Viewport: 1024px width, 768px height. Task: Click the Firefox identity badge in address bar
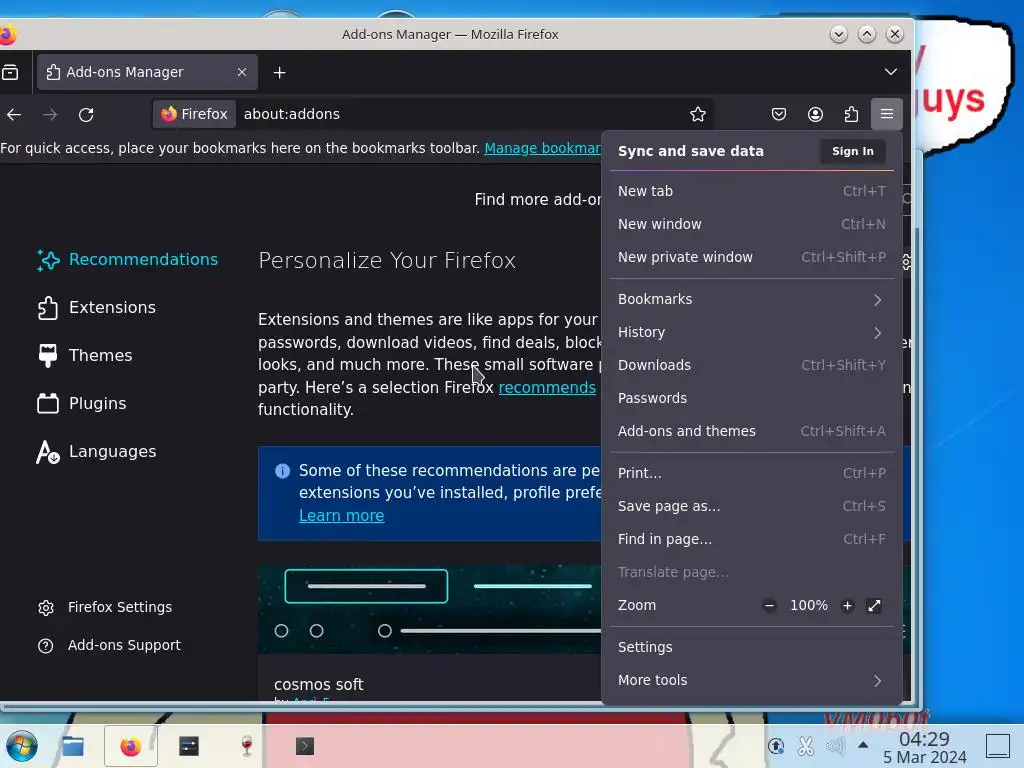[x=194, y=114]
